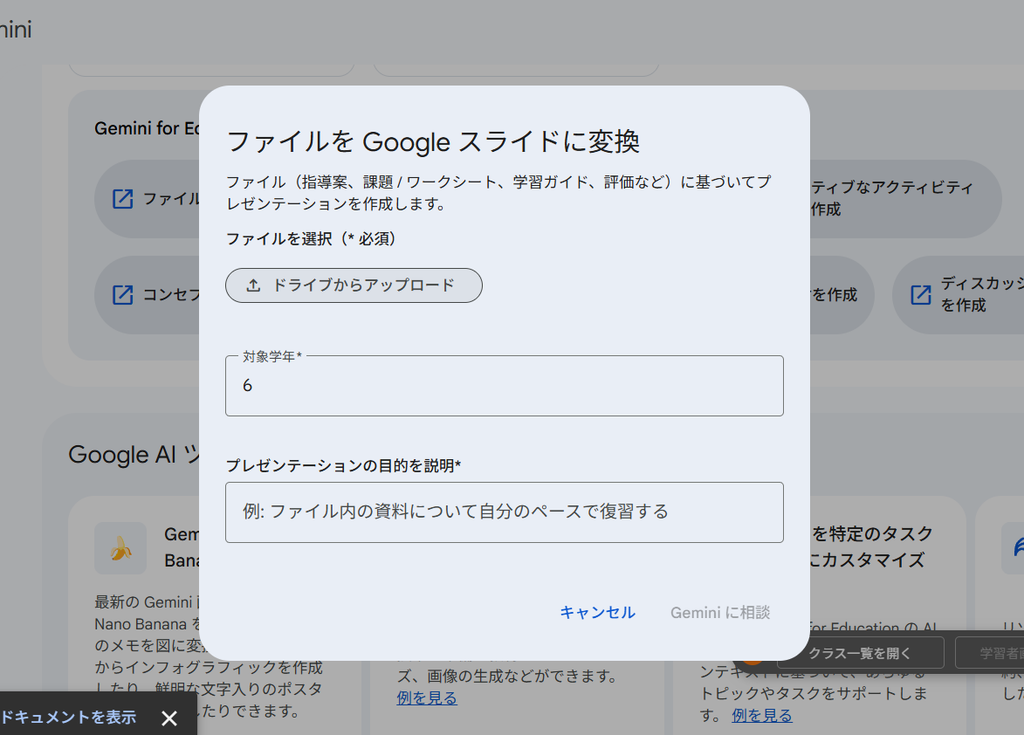Viewport: 1024px width, 735px height.
Task: Click the ディスカッションを作成 chip's open icon
Action: [921, 295]
